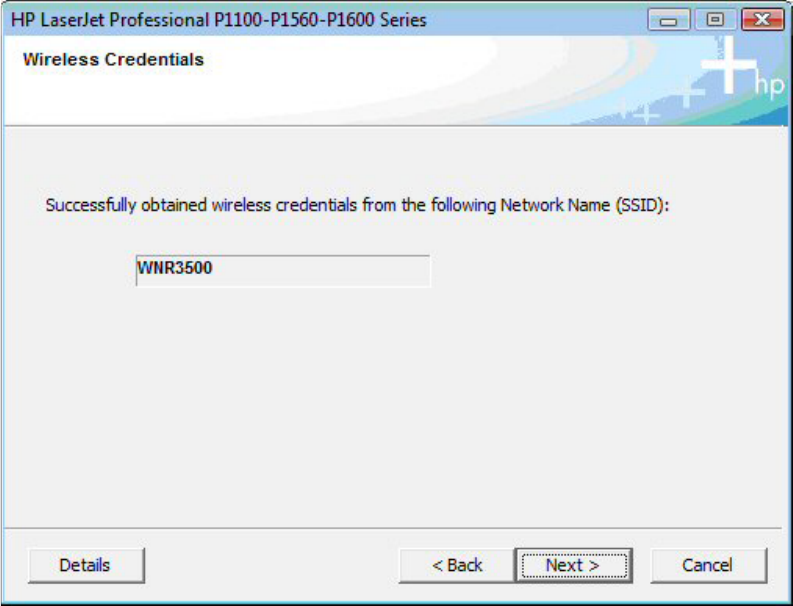Viewport: 793px width, 606px height.
Task: Click the large white plus graphic
Action: click(729, 65)
